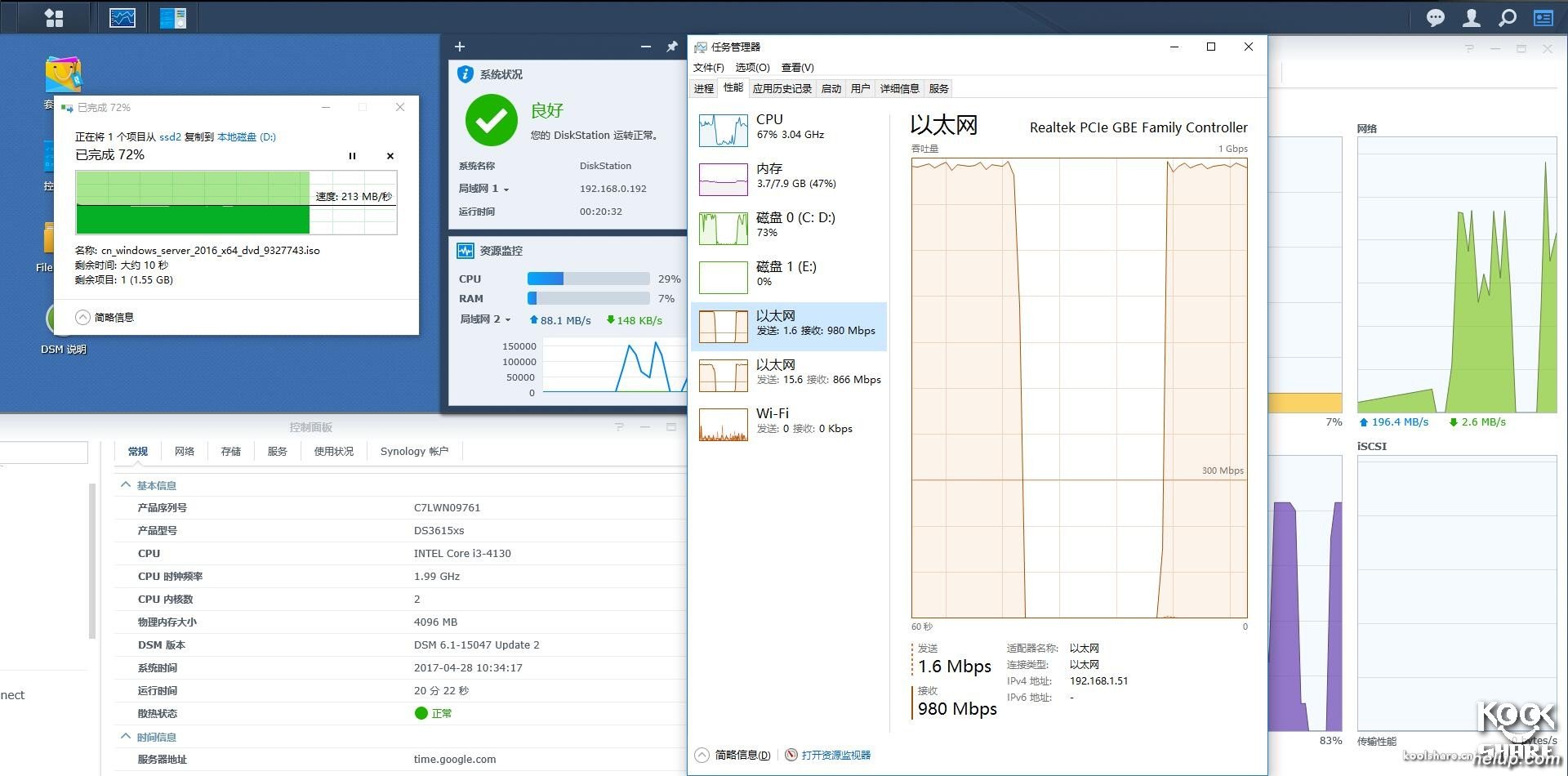Collapse the Time Information section
The height and width of the screenshot is (776, 1568).
click(126, 737)
